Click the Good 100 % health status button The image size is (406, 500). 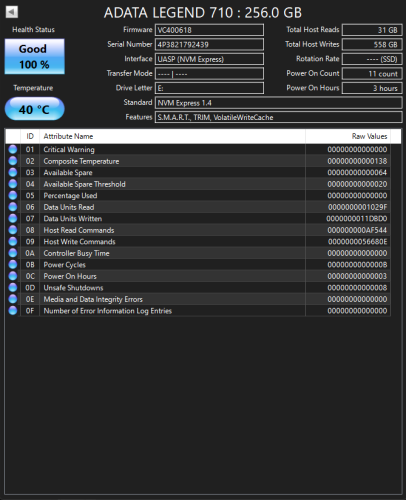point(35,56)
